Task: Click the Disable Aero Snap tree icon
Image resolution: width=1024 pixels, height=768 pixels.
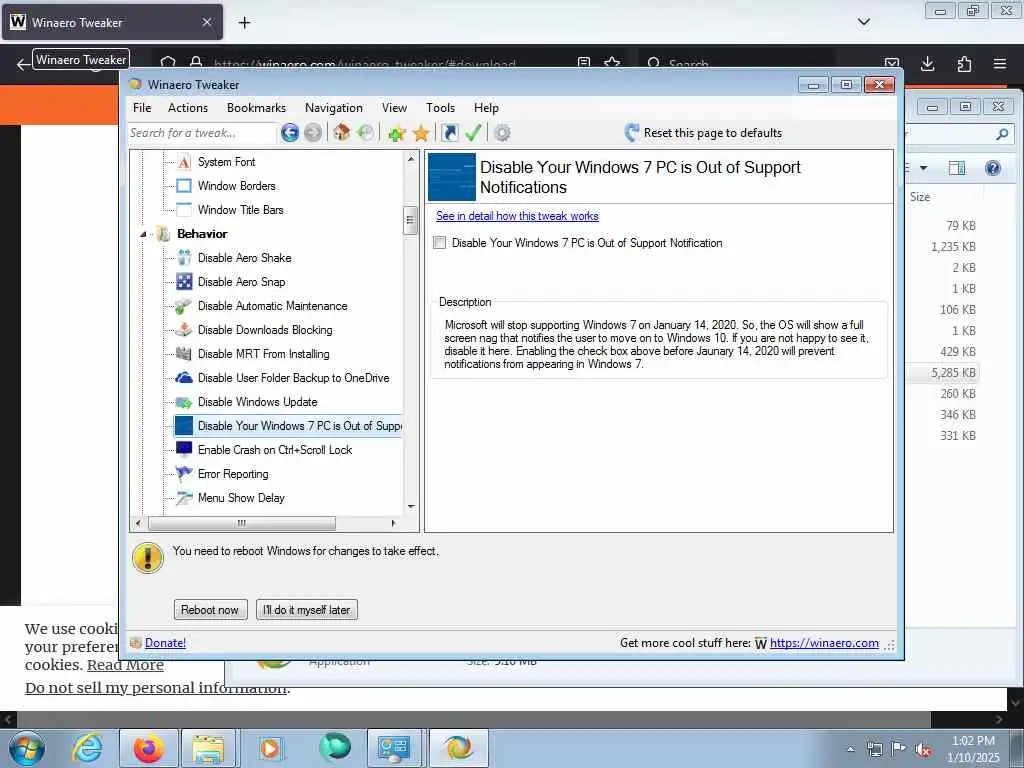Action: (184, 281)
